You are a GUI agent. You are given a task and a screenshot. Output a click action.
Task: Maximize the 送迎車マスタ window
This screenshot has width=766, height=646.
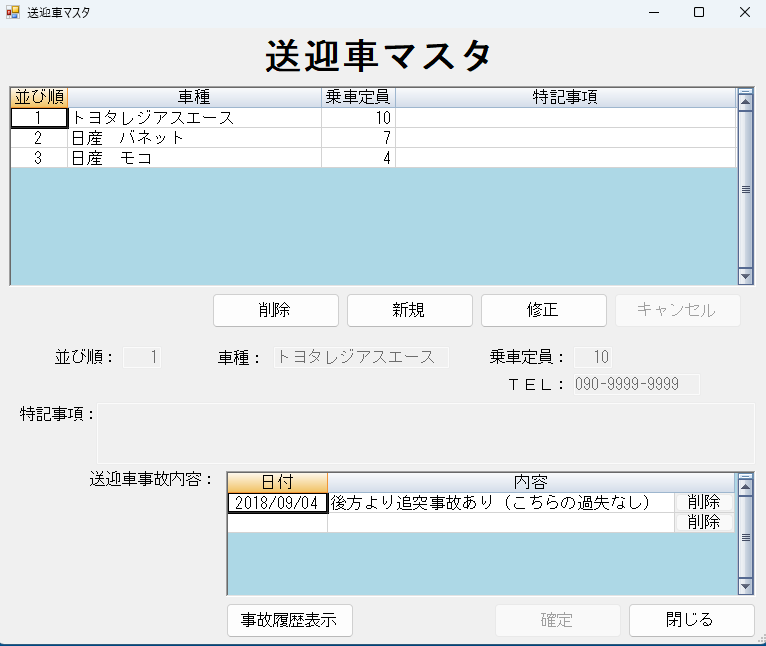[699, 12]
